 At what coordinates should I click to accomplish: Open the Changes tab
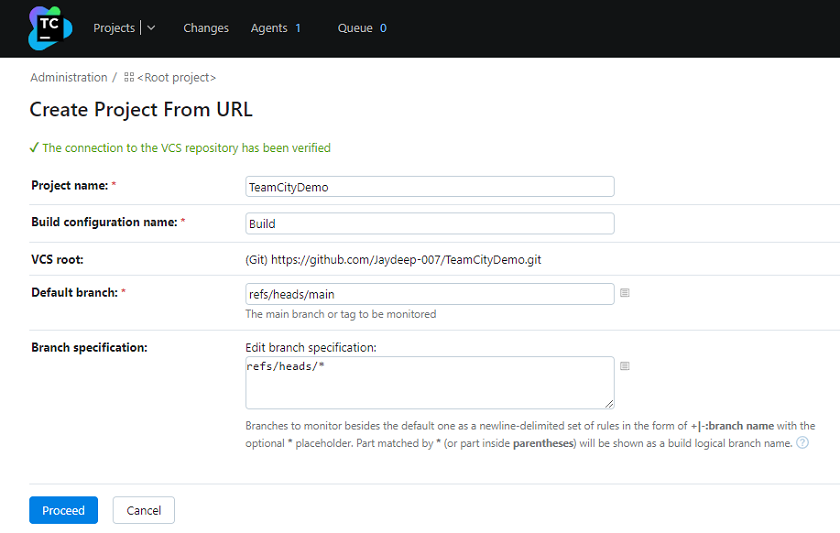206,28
